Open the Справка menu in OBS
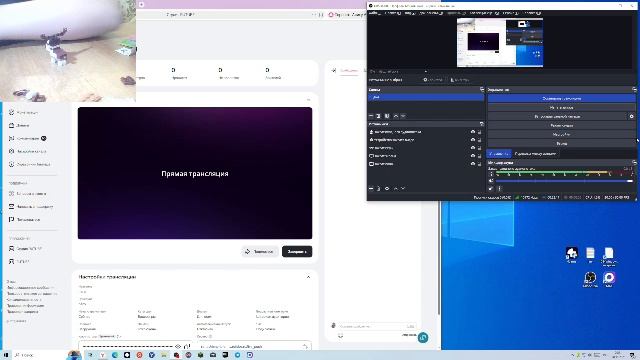 point(532,13)
